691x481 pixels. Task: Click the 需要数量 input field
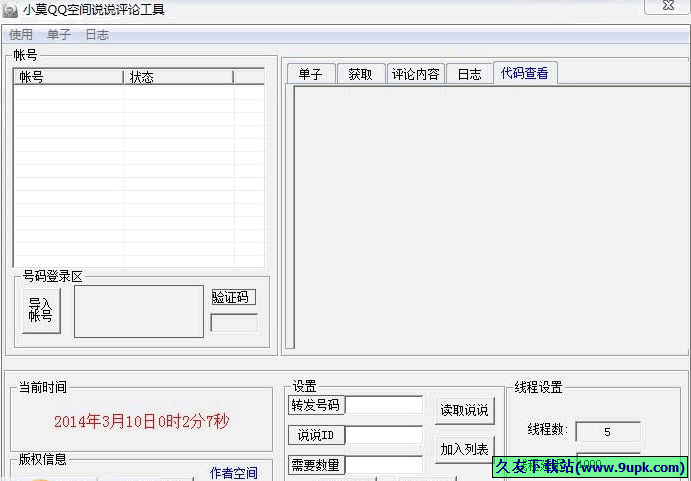click(384, 465)
